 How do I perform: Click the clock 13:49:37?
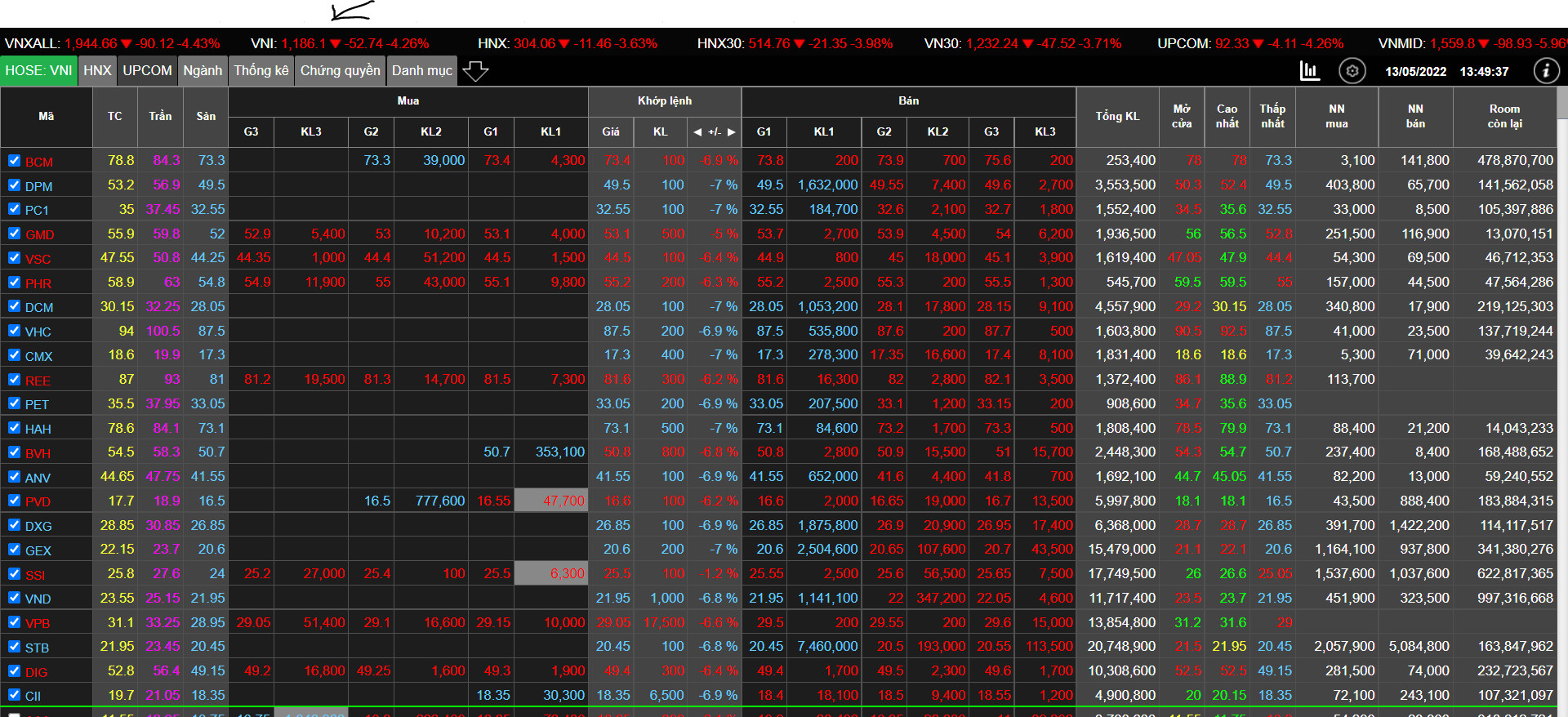pyautogui.click(x=1485, y=72)
